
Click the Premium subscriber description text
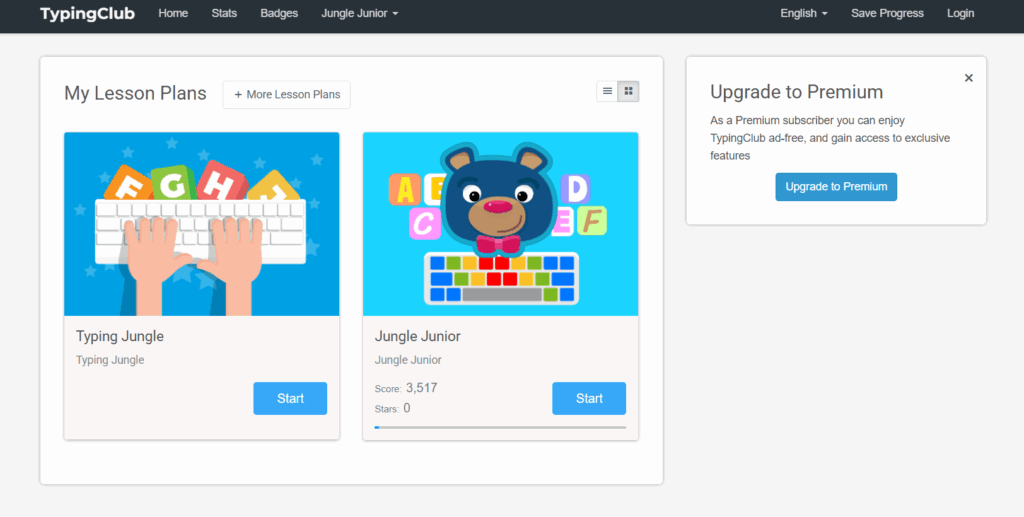830,138
